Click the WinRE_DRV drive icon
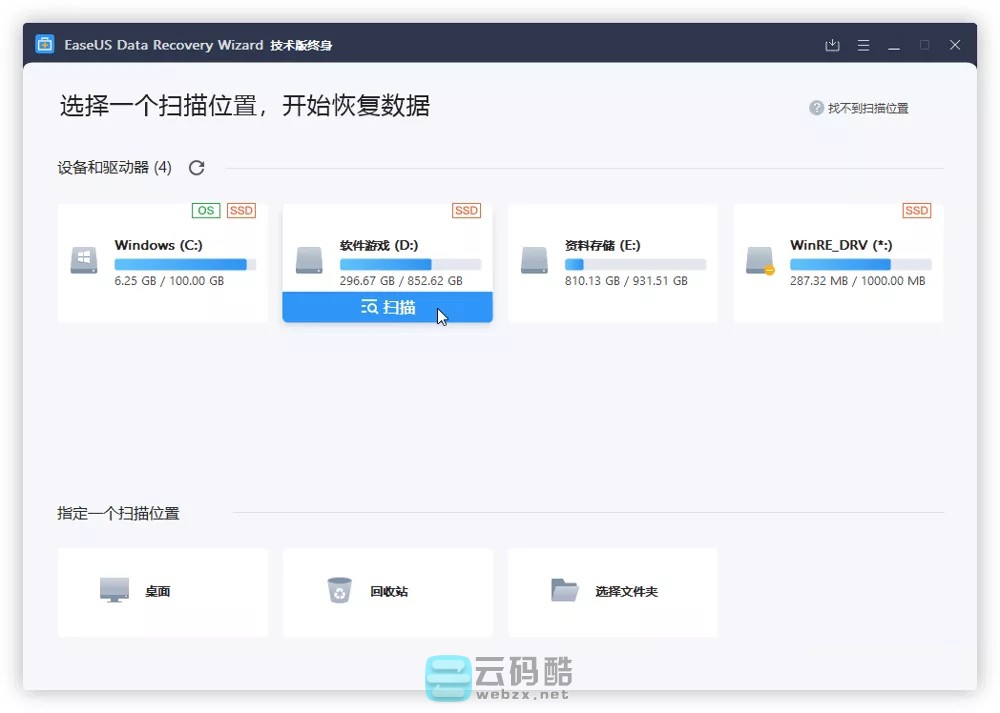Screen dimensions: 1000x713 (760, 261)
